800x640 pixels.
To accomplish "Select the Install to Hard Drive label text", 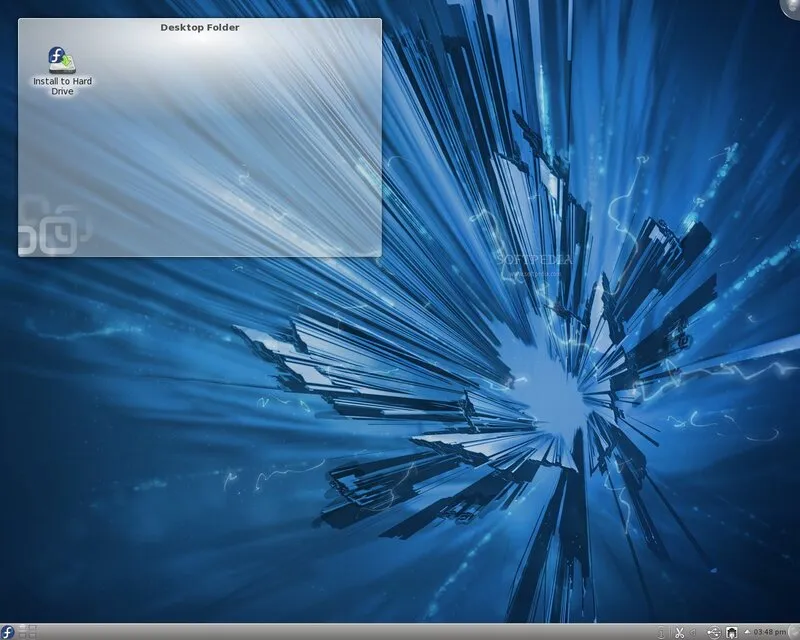I will (x=62, y=86).
